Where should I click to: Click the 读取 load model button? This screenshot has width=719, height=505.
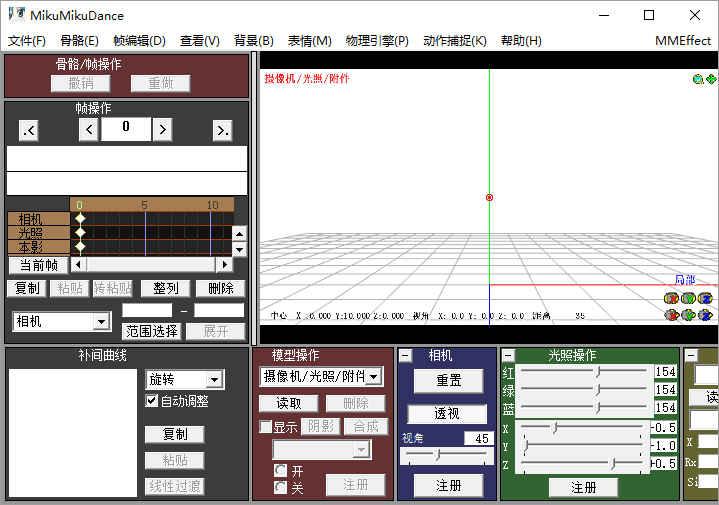point(289,404)
